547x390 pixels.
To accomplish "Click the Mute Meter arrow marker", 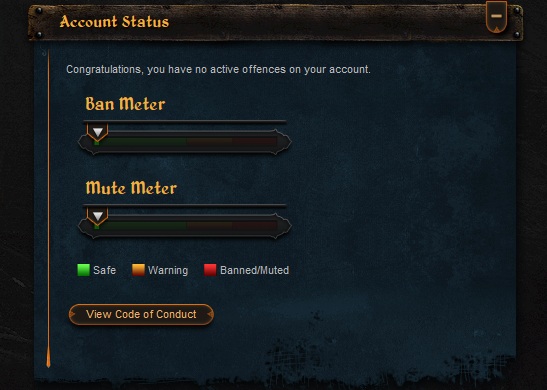I will 98,216.
